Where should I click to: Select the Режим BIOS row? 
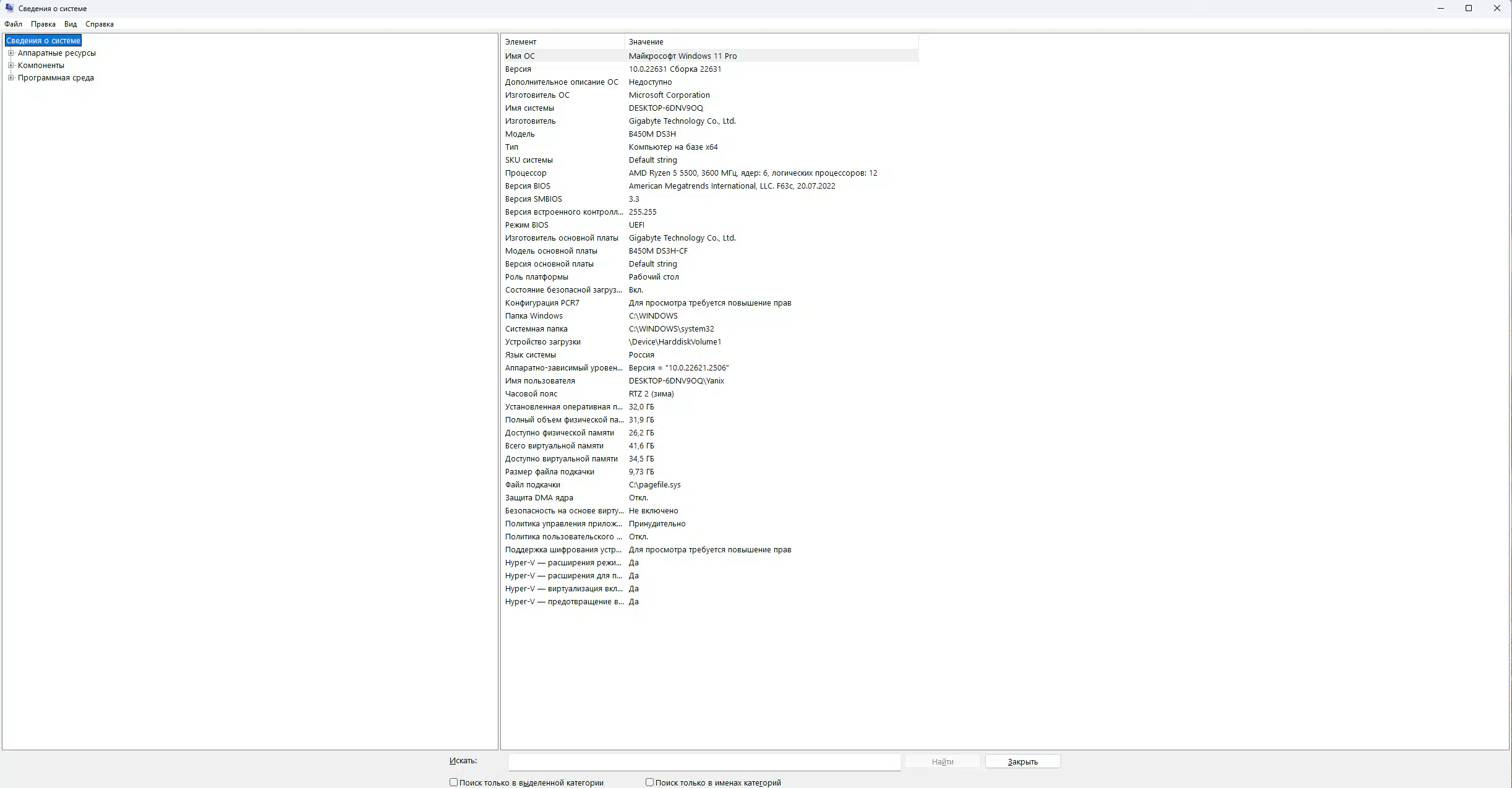(x=710, y=225)
